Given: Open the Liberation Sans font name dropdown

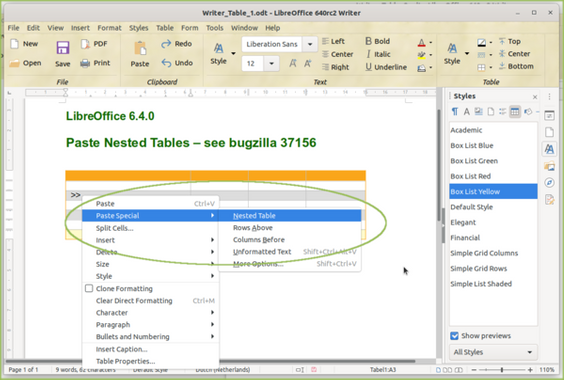Looking at the screenshot, I should pyautogui.click(x=310, y=44).
